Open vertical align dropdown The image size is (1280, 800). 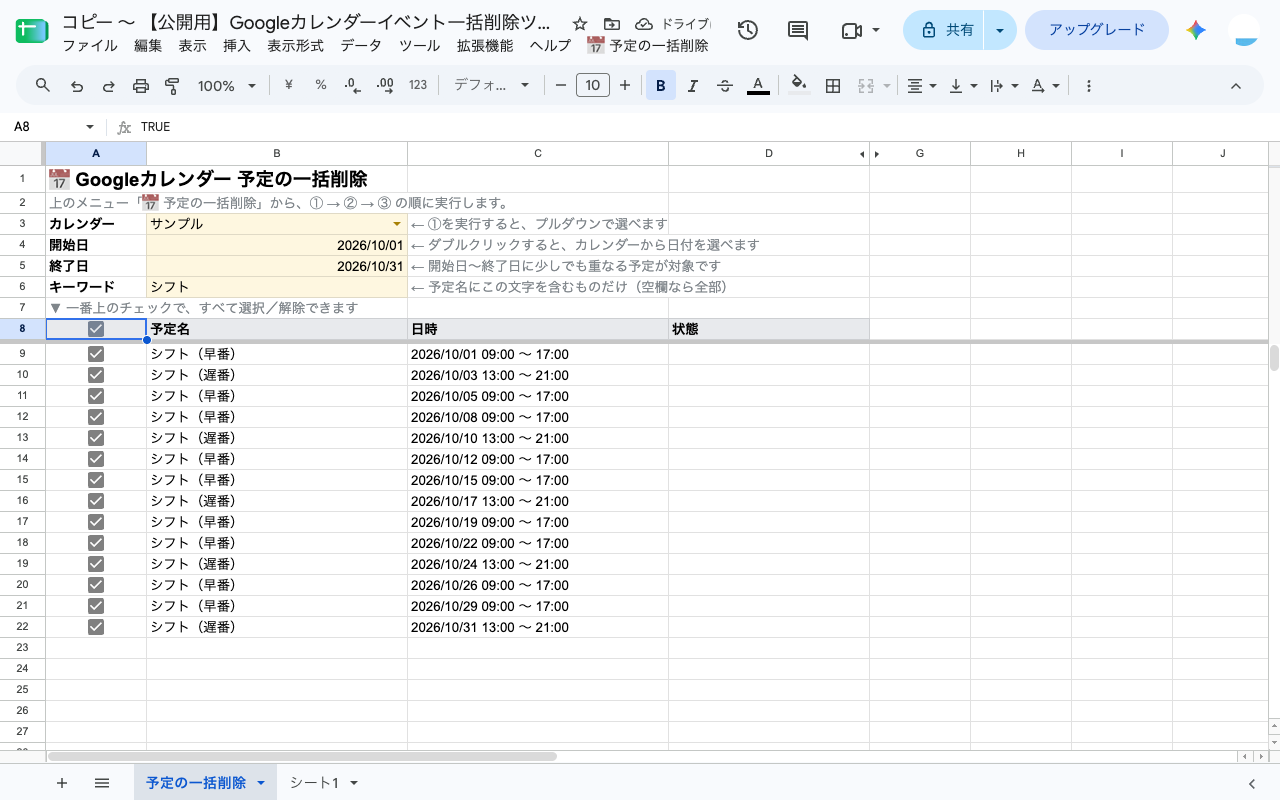click(x=962, y=86)
